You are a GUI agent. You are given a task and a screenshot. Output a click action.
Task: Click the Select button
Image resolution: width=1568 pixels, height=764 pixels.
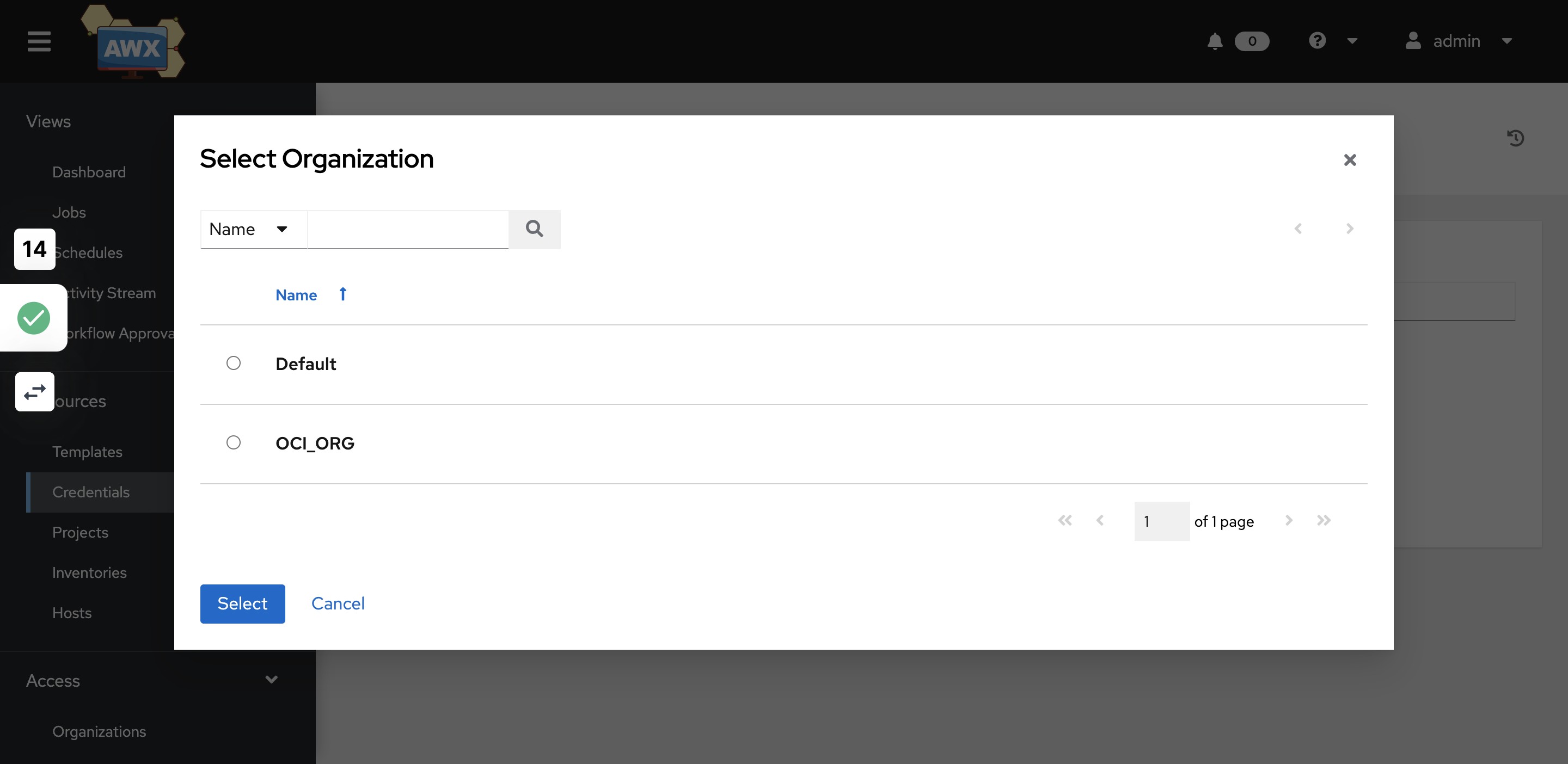pyautogui.click(x=242, y=603)
